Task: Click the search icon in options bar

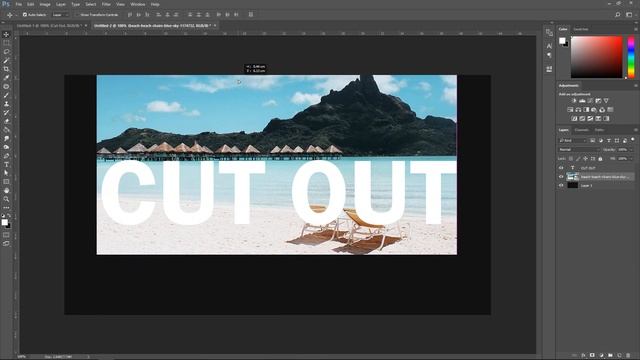Action: pyautogui.click(x=618, y=15)
